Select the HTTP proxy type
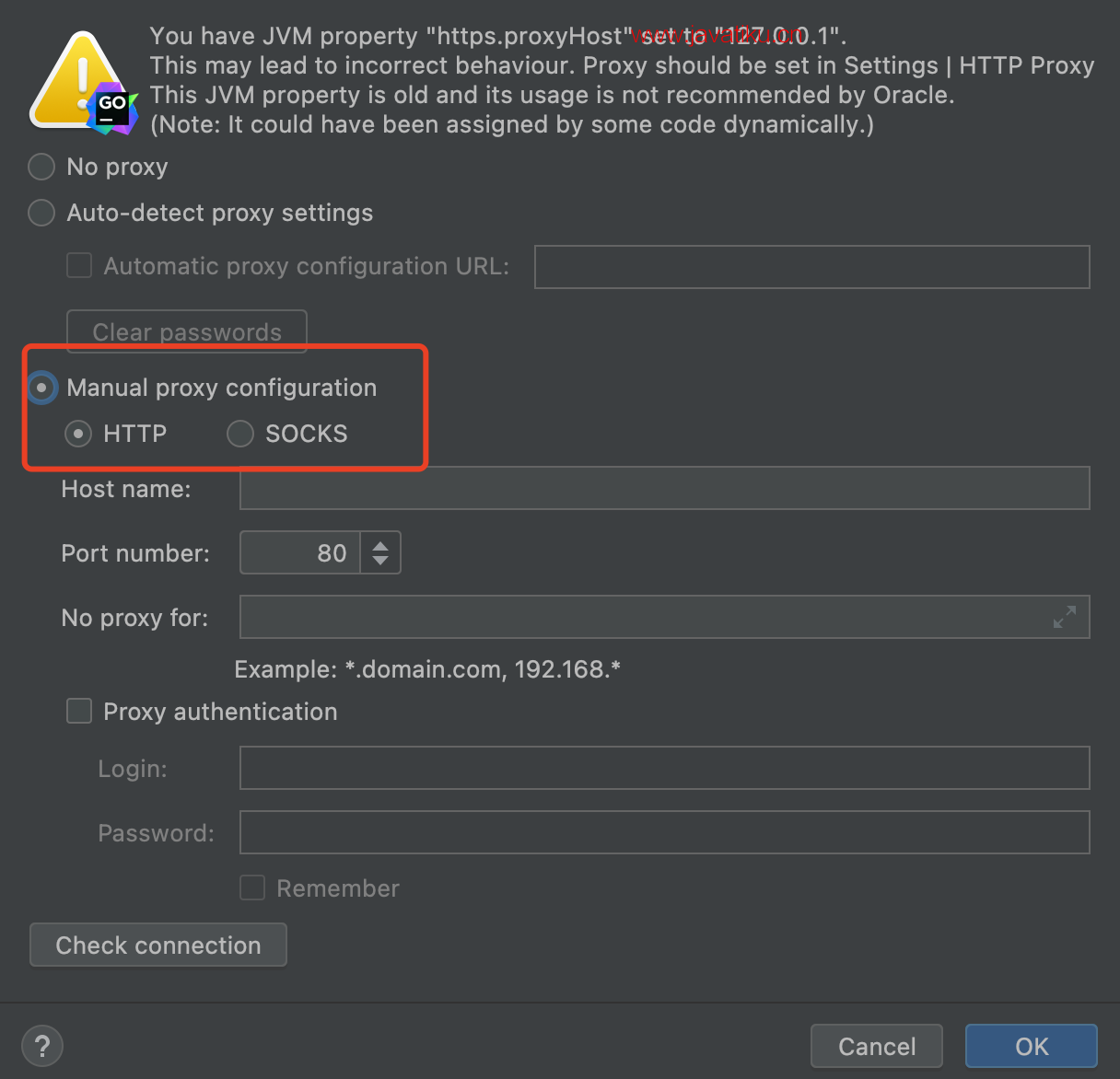This screenshot has width=1120, height=1079. [x=78, y=434]
